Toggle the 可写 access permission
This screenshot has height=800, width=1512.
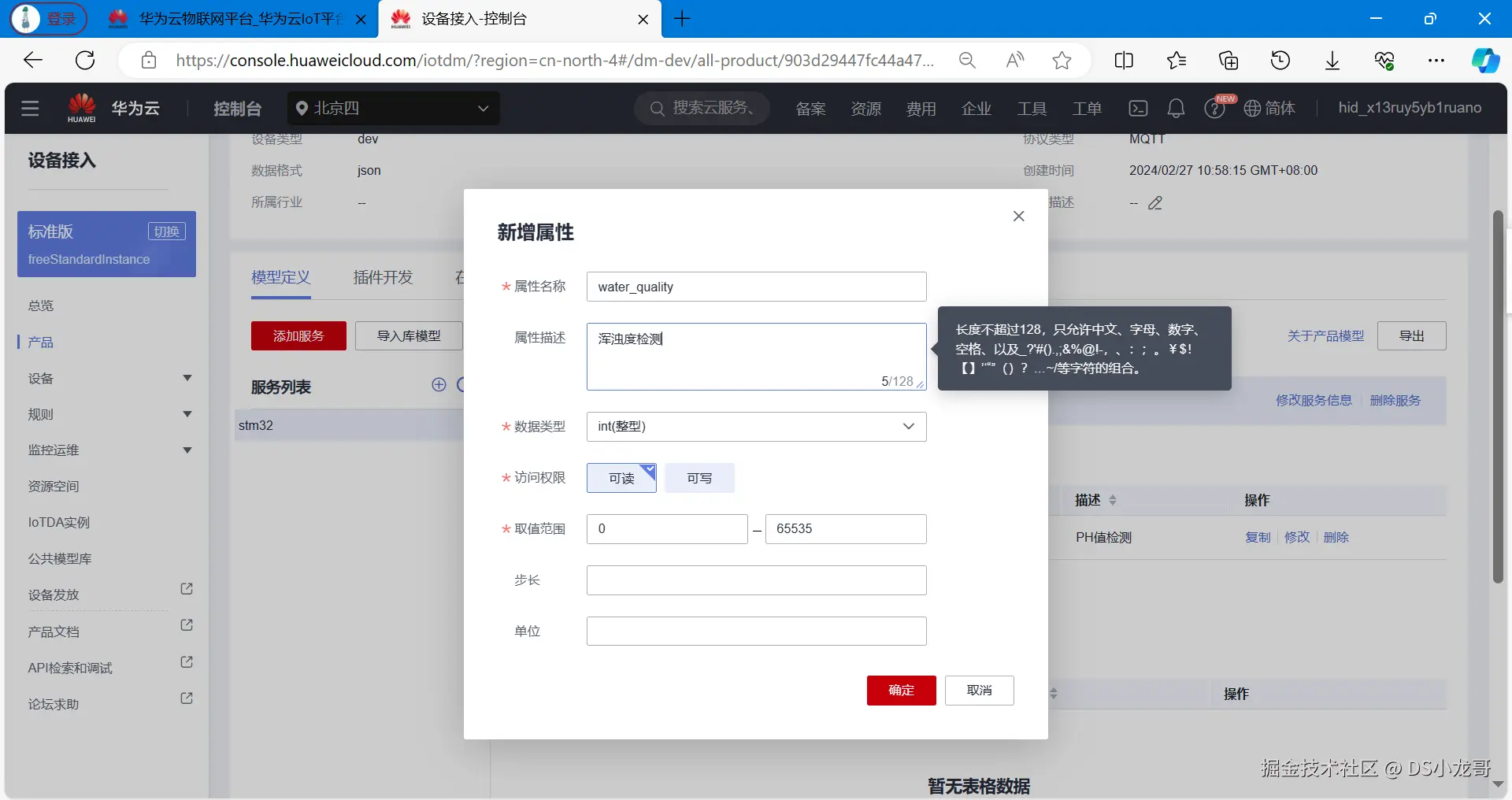pyautogui.click(x=699, y=478)
